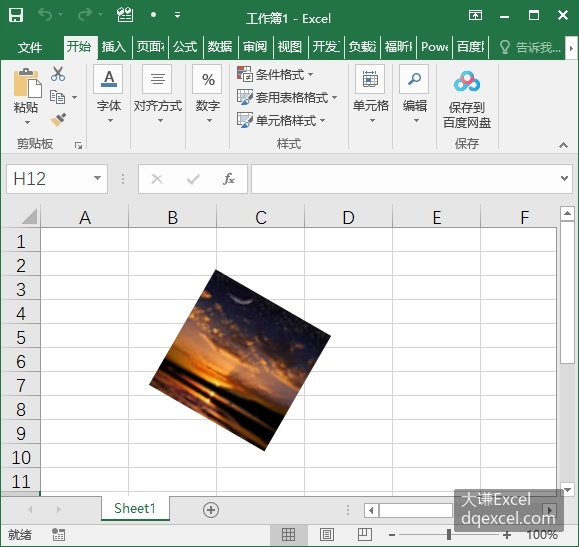
Task: Click the Ribbon Display Options icon
Action: pos(475,15)
